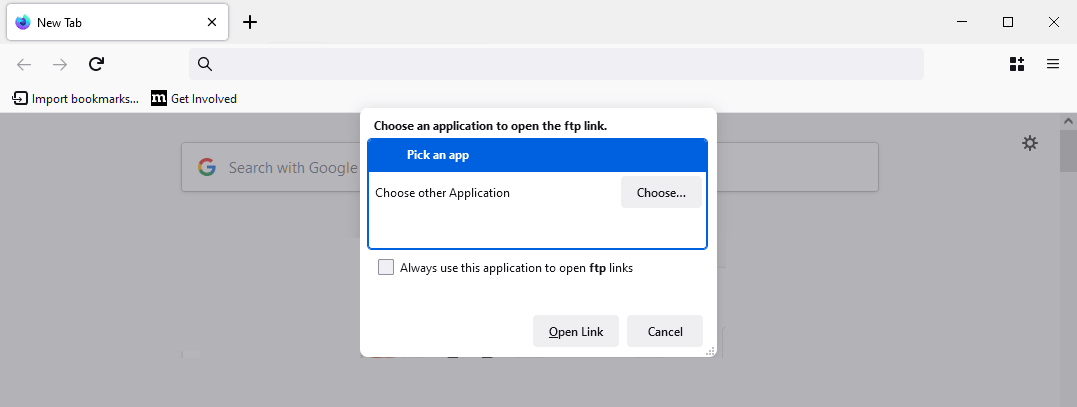The image size is (1077, 407).
Task: Click the personalize new tab gear icon
Action: tap(1030, 143)
